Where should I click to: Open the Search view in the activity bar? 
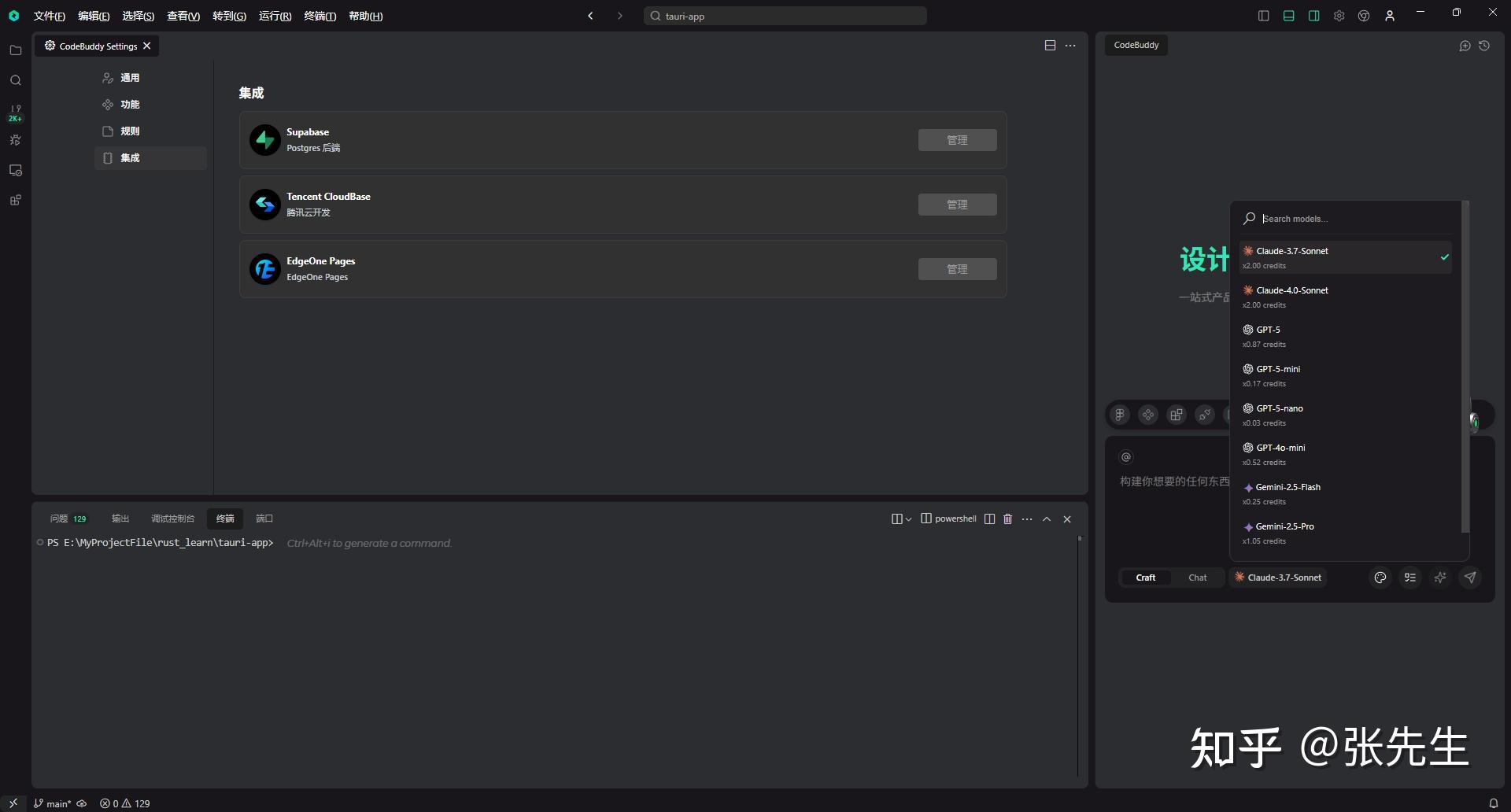coord(15,80)
